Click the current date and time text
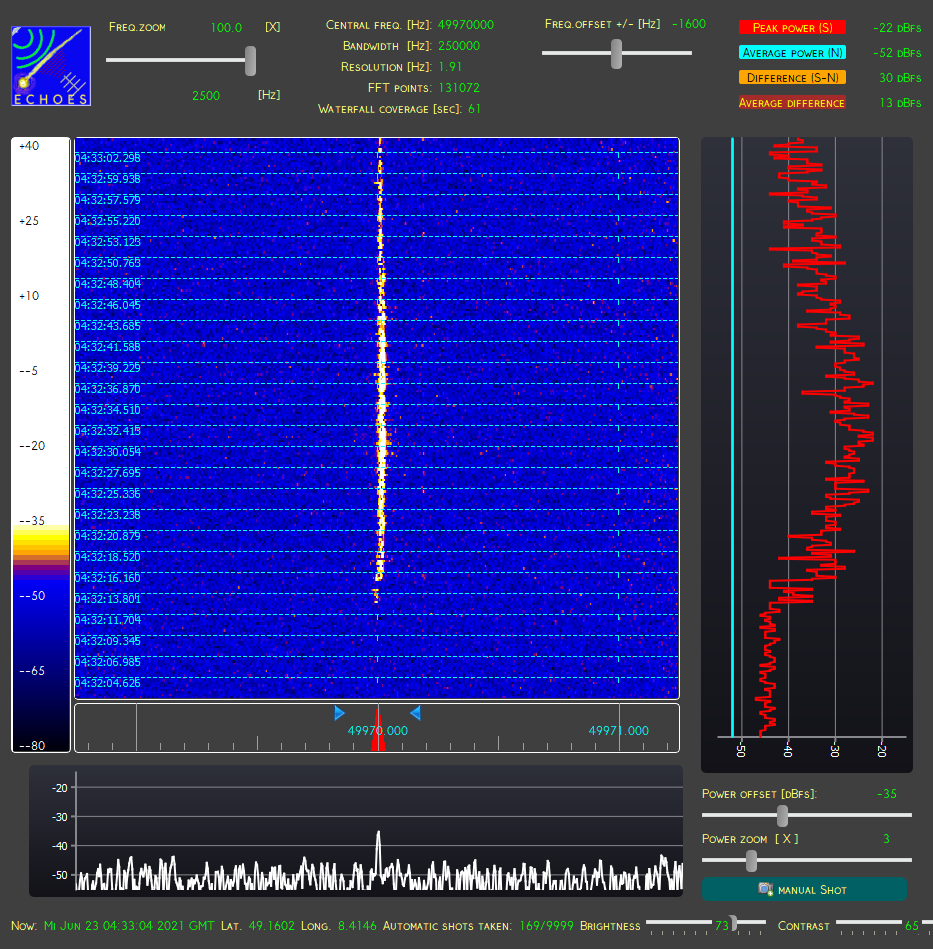This screenshot has height=949, width=933. [x=129, y=926]
